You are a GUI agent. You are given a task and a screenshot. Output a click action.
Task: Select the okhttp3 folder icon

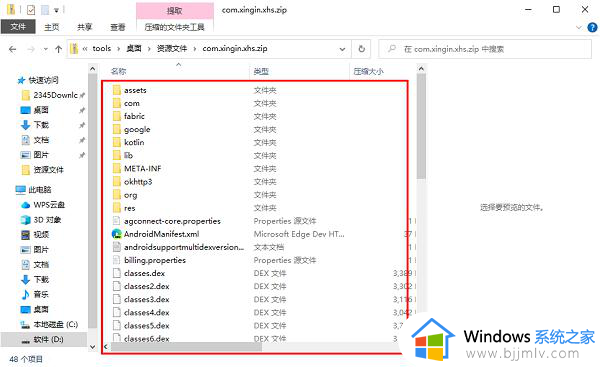(117, 182)
